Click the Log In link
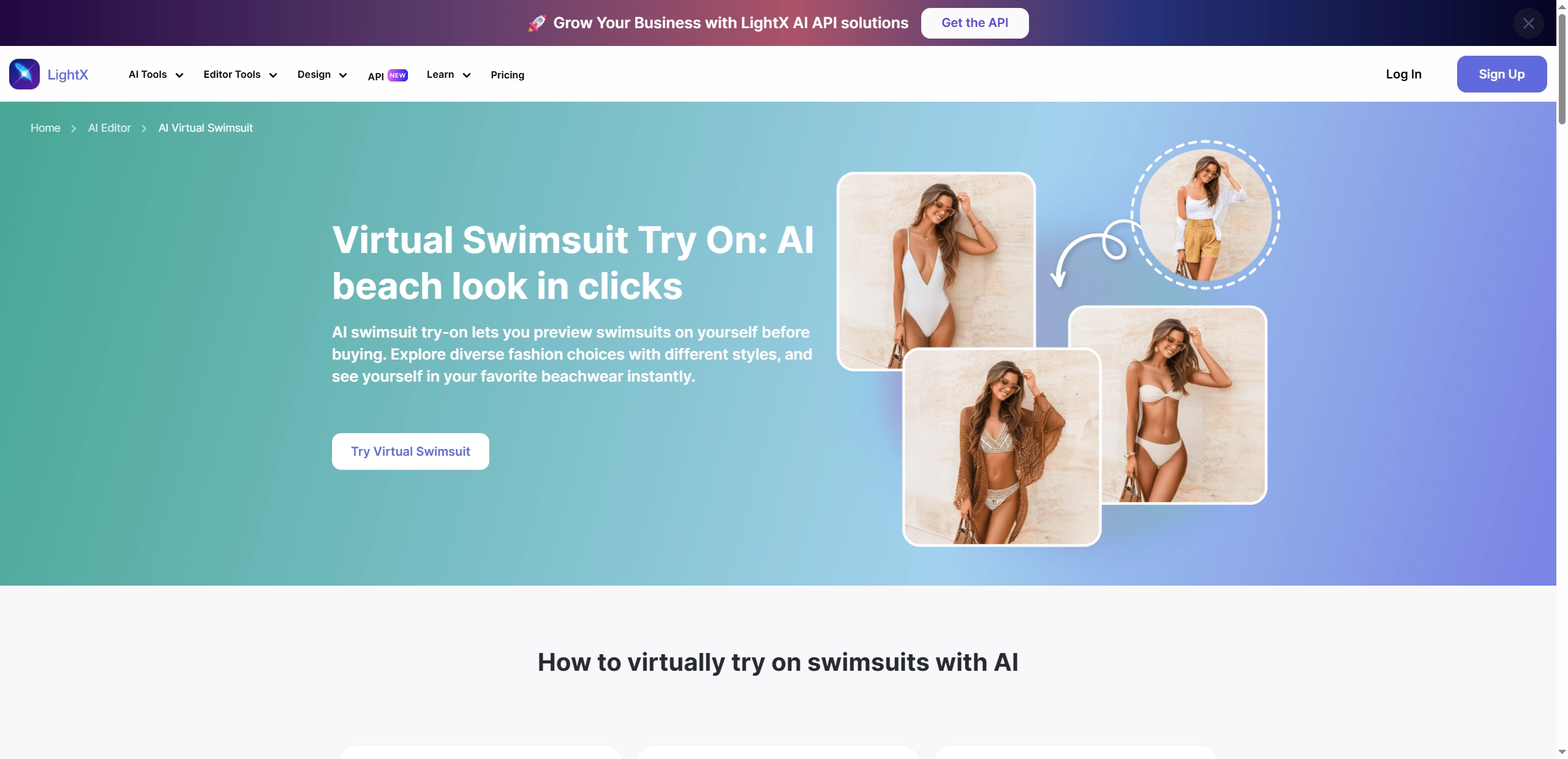This screenshot has height=759, width=1568. point(1404,74)
